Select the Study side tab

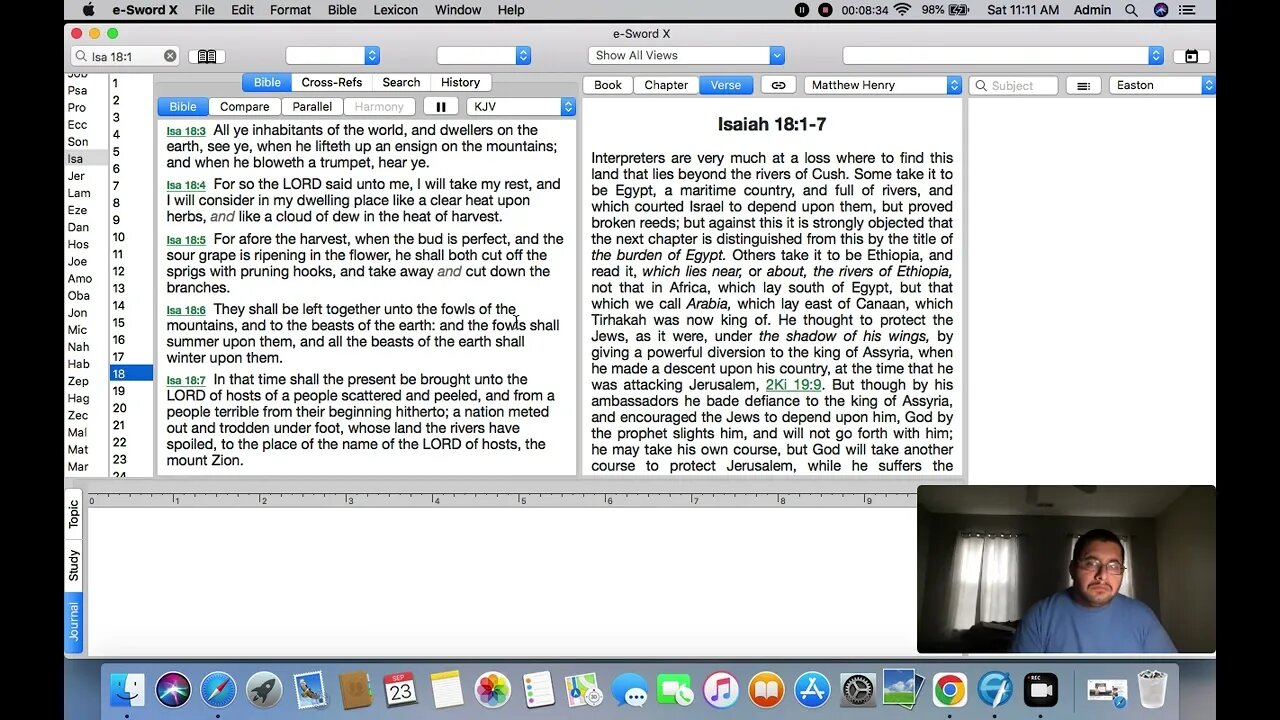click(74, 565)
